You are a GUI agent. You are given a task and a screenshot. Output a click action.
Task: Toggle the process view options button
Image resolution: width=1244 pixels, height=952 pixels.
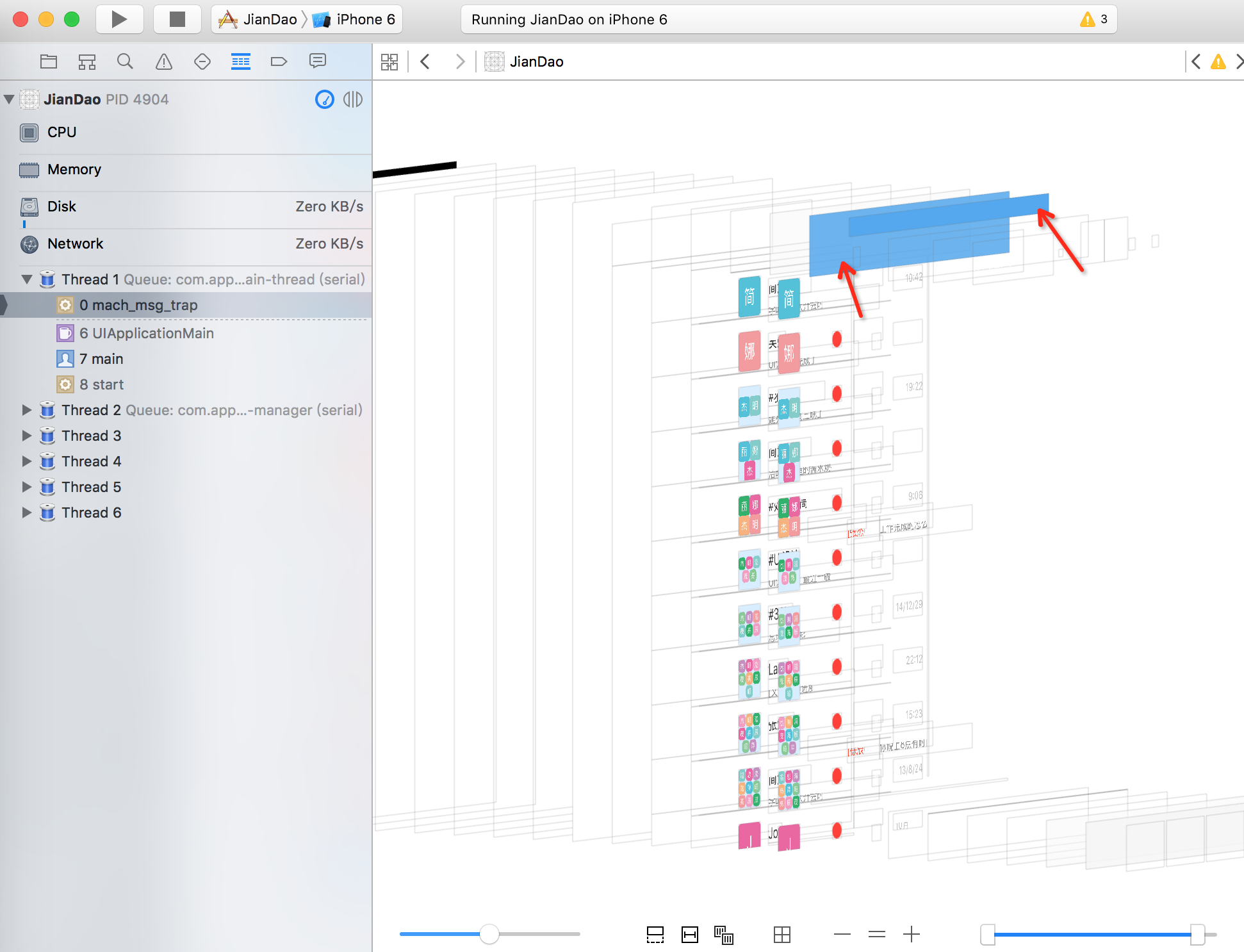tap(353, 99)
